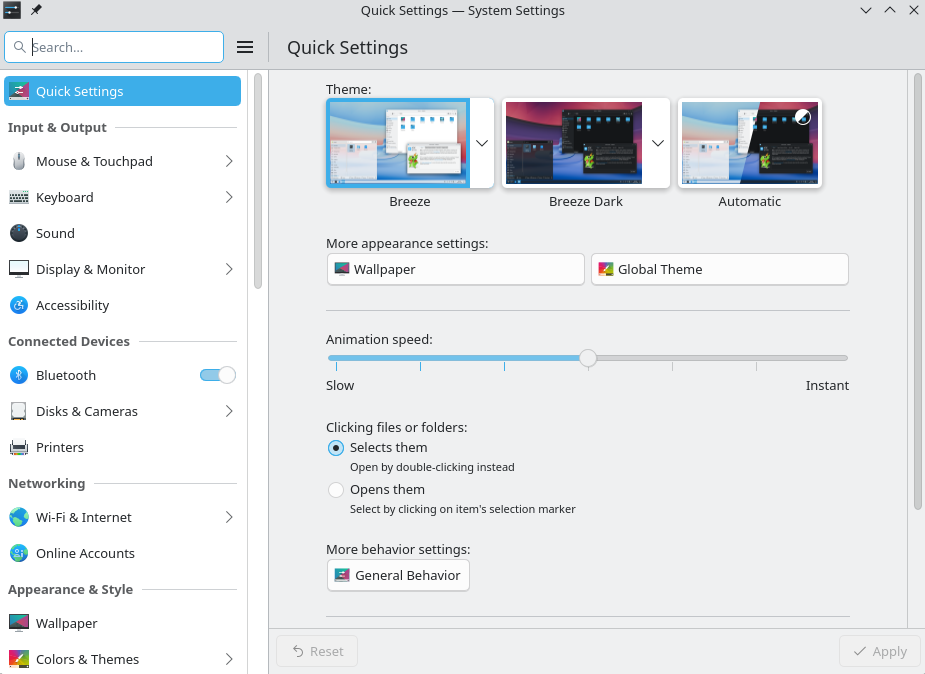Click the 'Appearance & Style' section header
Image resolution: width=925 pixels, height=674 pixels.
click(x=71, y=589)
